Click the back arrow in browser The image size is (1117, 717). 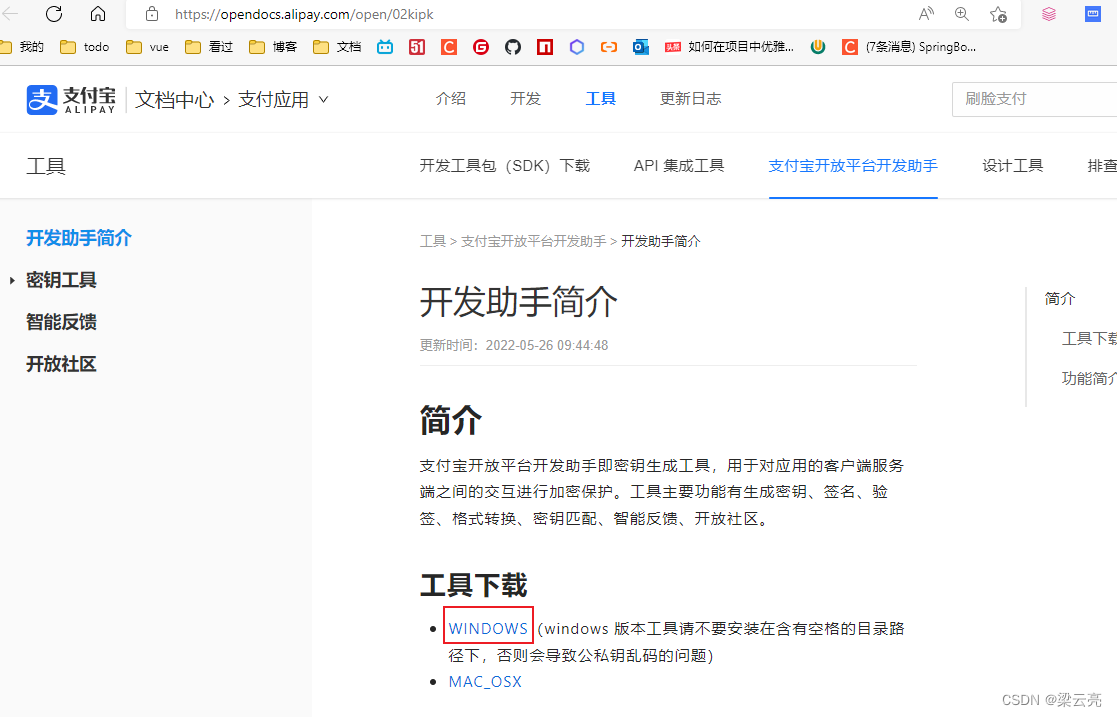[x=10, y=14]
